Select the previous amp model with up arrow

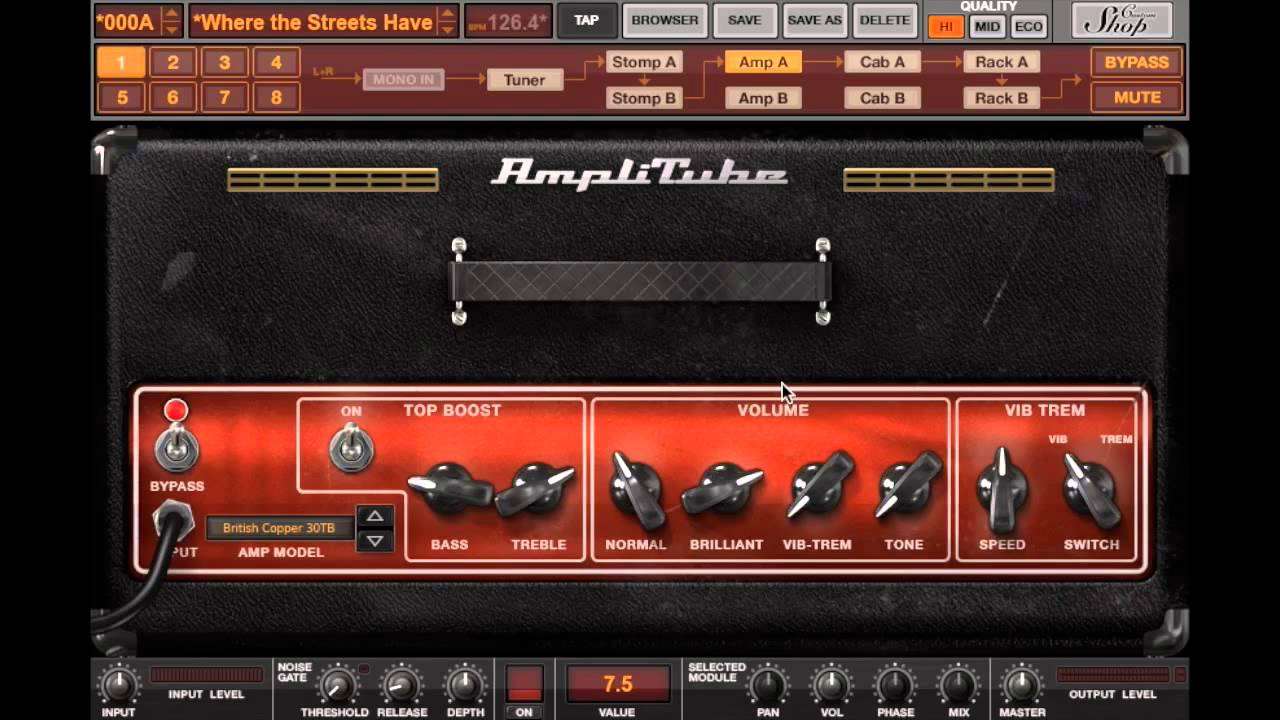click(375, 517)
